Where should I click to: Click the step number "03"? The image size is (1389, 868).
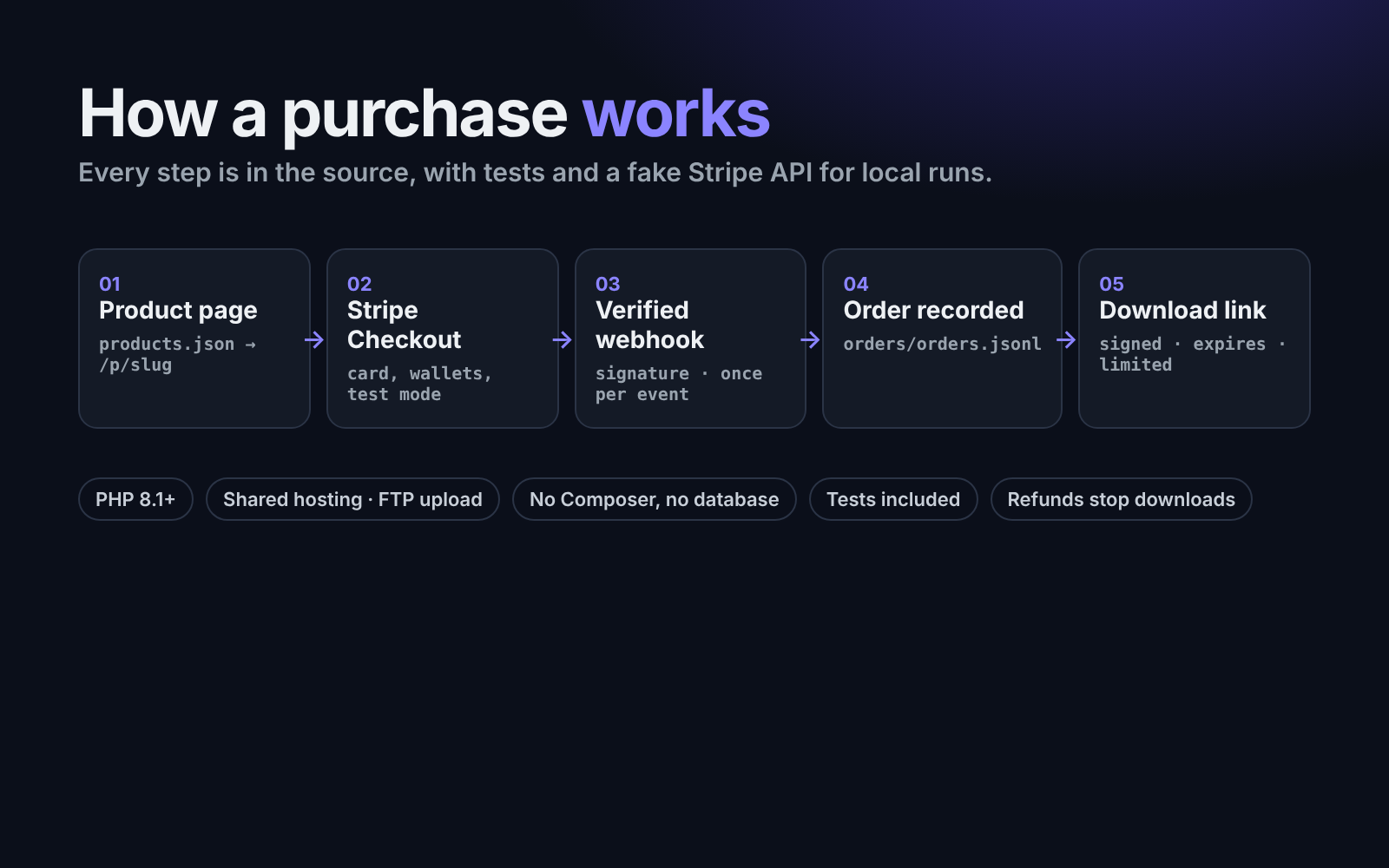point(608,284)
